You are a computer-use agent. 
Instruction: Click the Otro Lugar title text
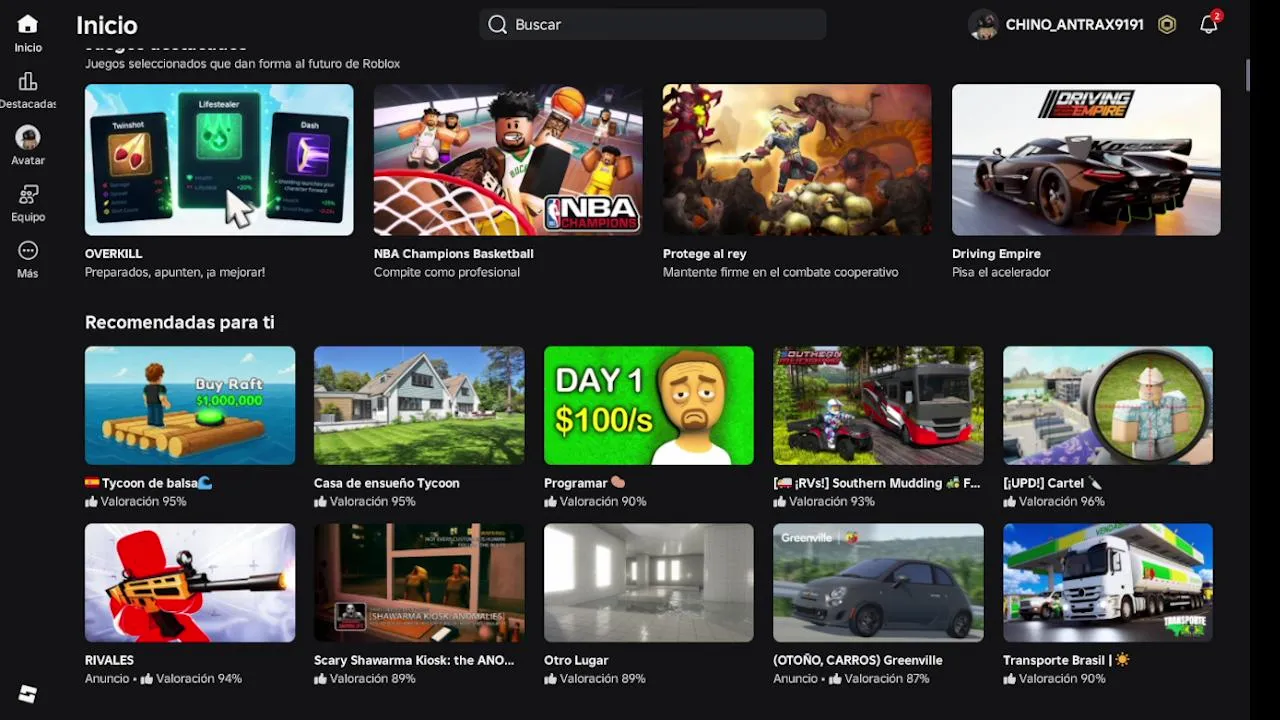[576, 660]
